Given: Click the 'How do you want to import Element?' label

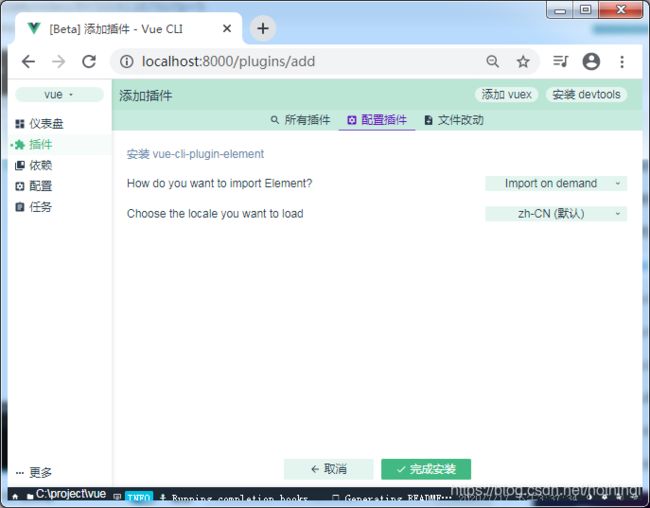Looking at the screenshot, I should (x=219, y=183).
